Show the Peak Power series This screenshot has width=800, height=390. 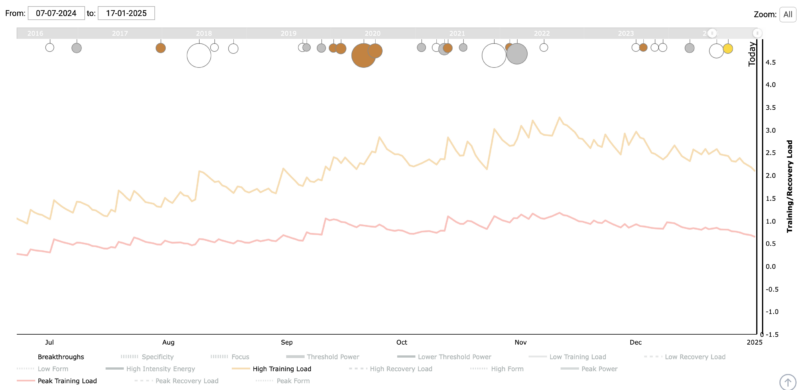(589, 369)
